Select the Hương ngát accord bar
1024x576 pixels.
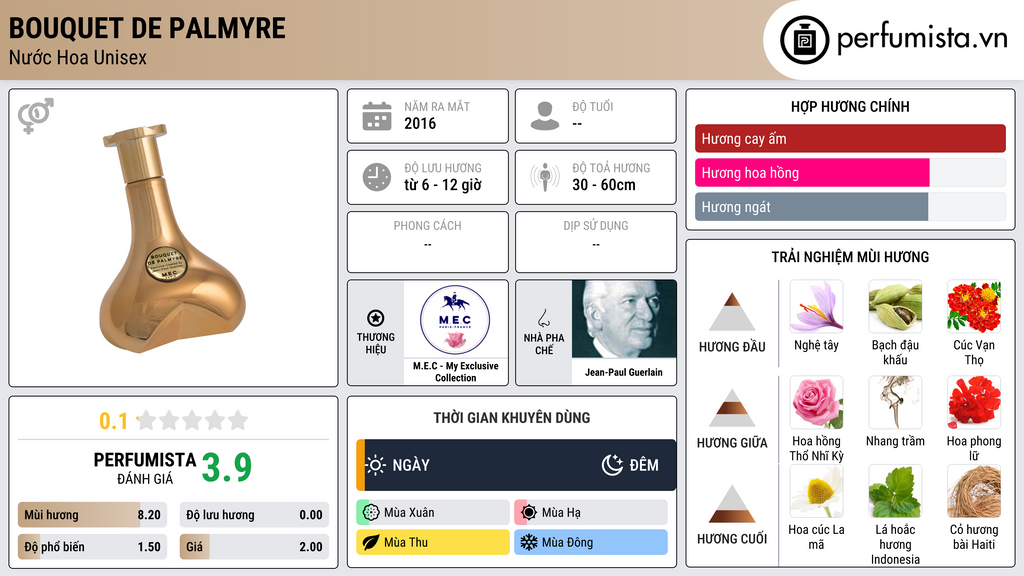850,206
